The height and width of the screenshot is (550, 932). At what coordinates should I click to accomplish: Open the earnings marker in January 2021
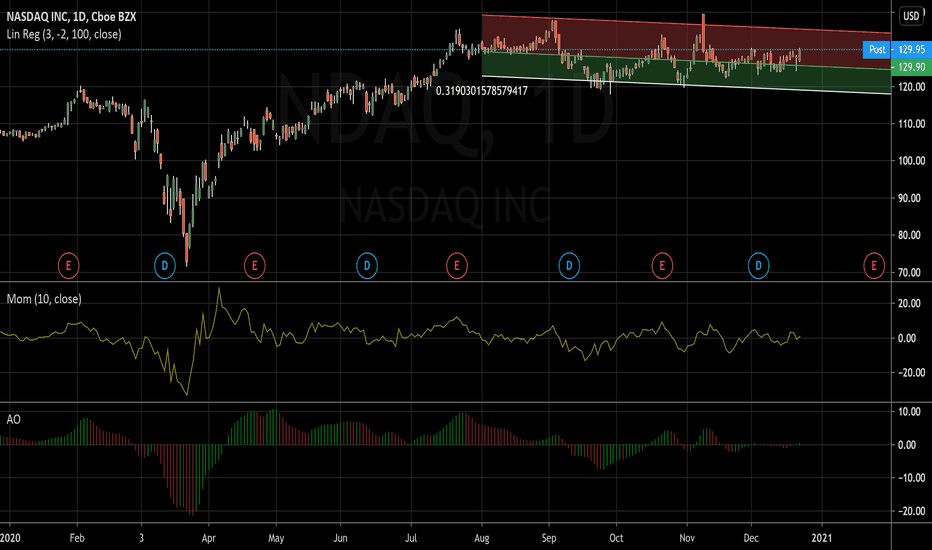tap(874, 266)
